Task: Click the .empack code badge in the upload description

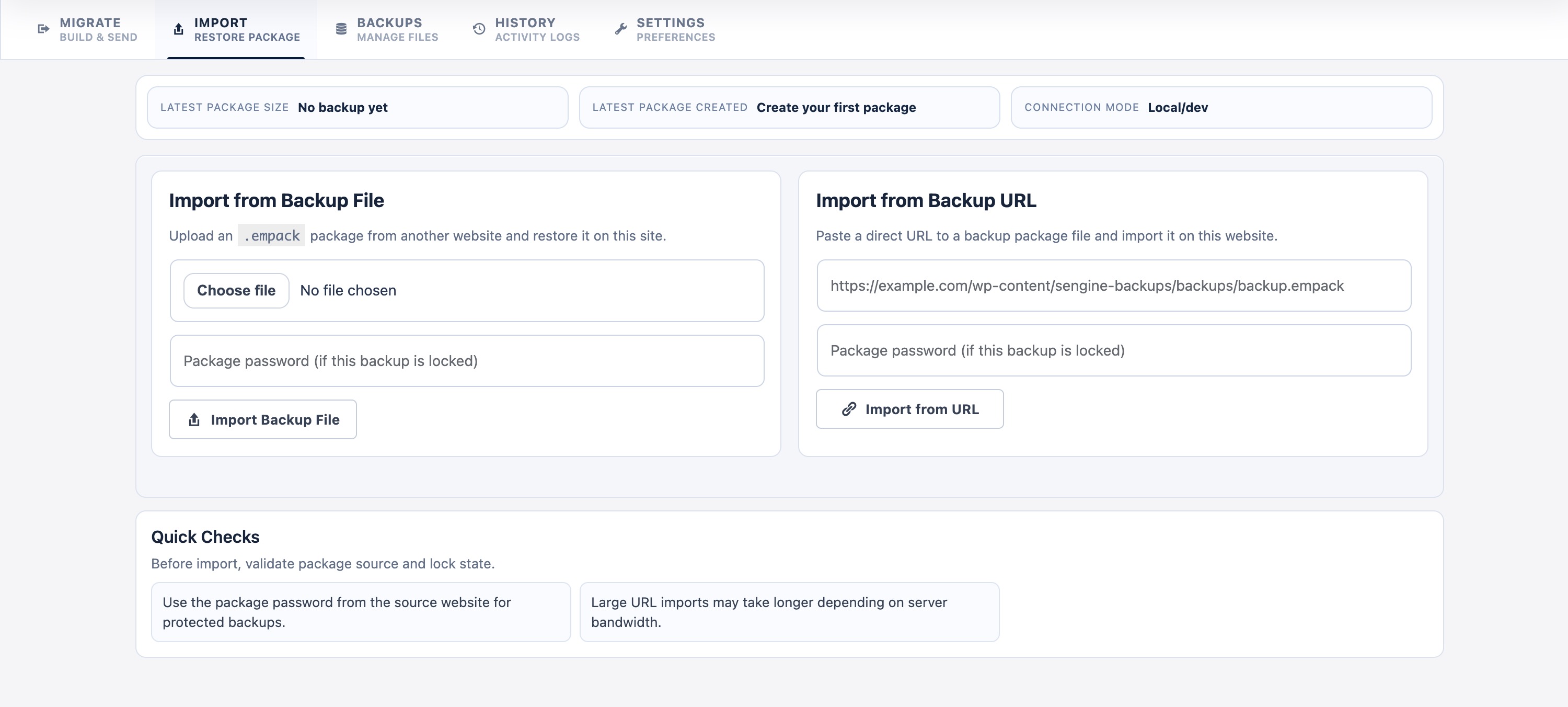Action: click(x=271, y=236)
